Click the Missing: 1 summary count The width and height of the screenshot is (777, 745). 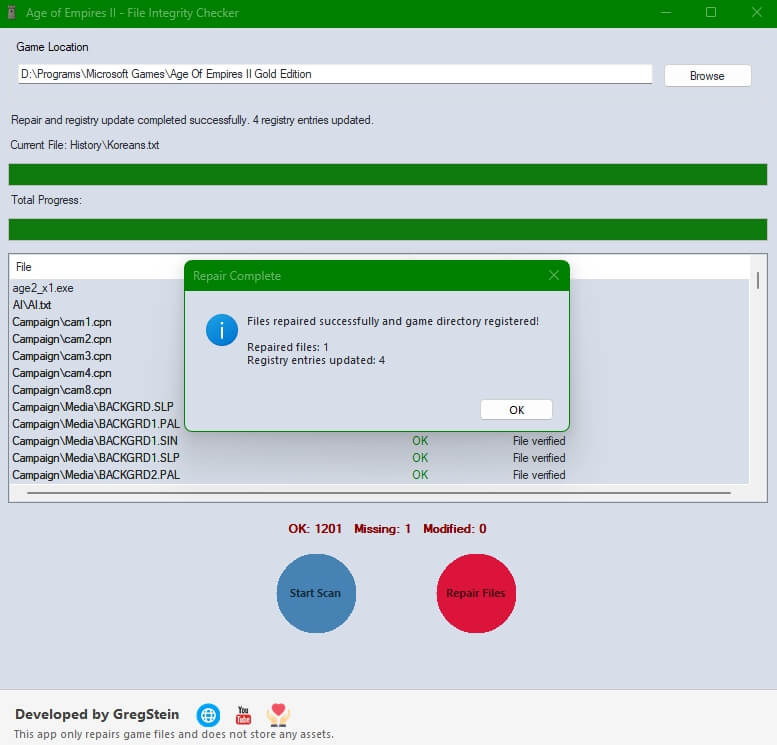[383, 529]
